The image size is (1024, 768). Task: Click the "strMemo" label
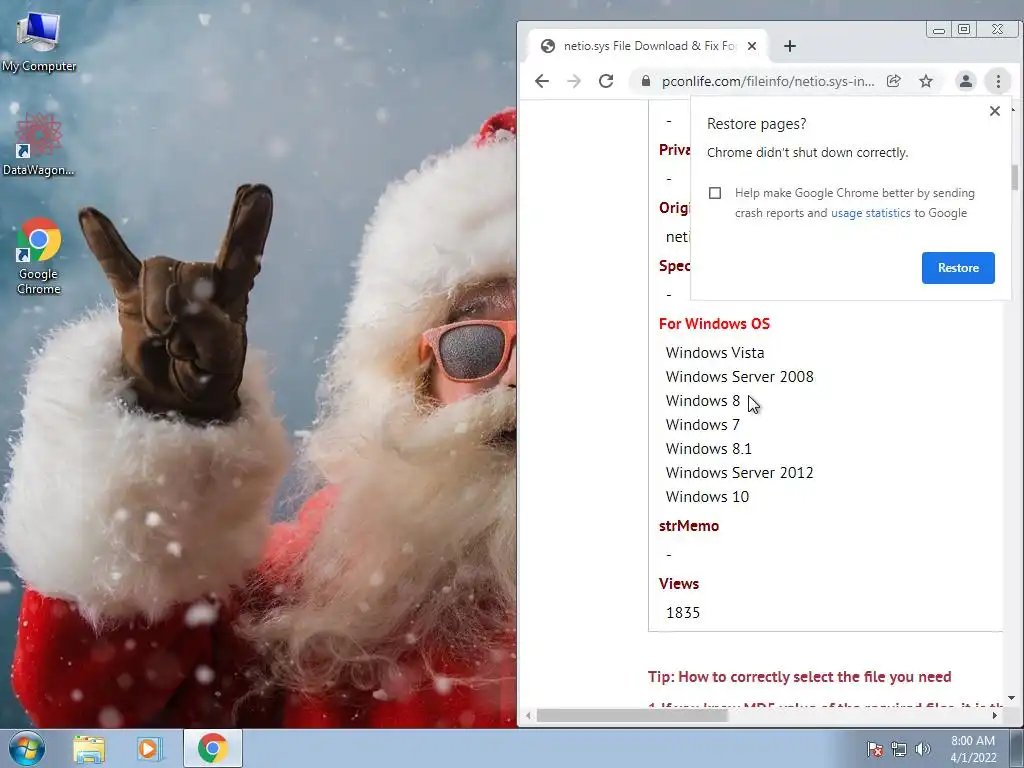(x=688, y=526)
